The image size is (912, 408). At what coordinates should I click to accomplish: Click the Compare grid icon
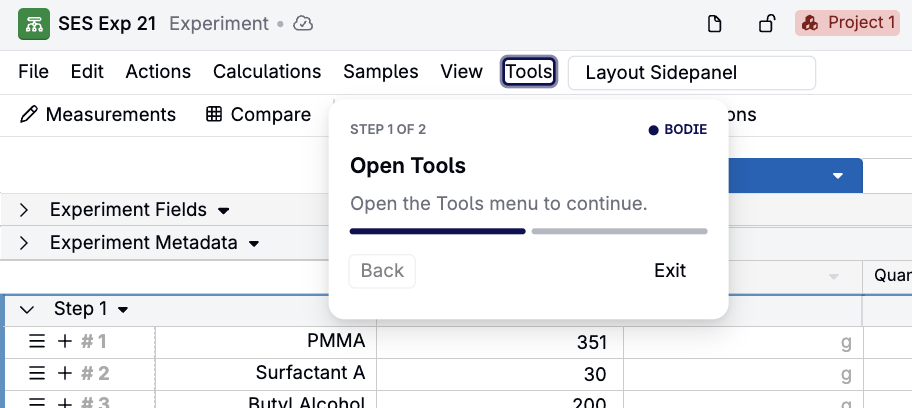pyautogui.click(x=214, y=115)
